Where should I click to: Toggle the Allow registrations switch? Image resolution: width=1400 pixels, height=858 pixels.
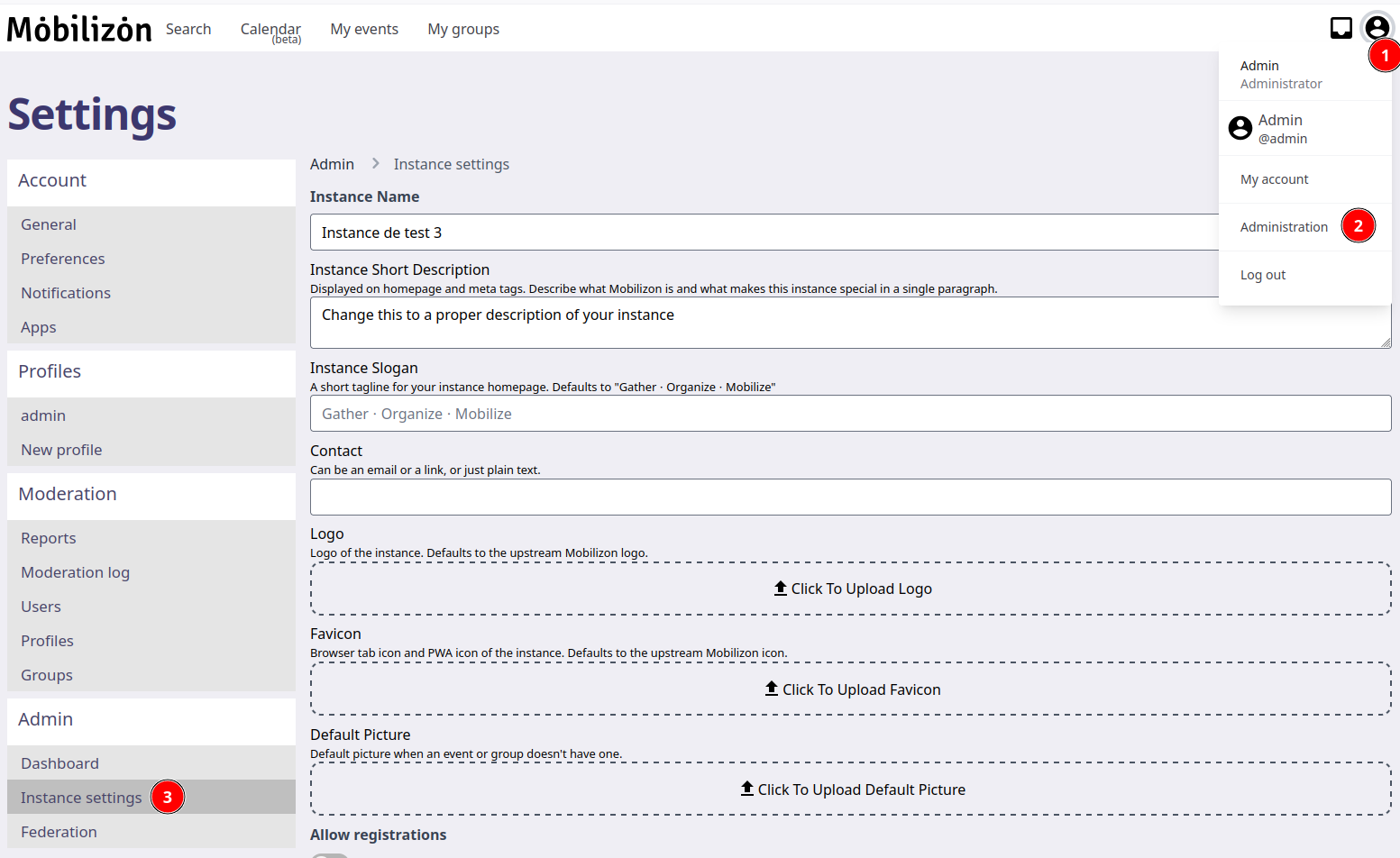click(x=330, y=854)
